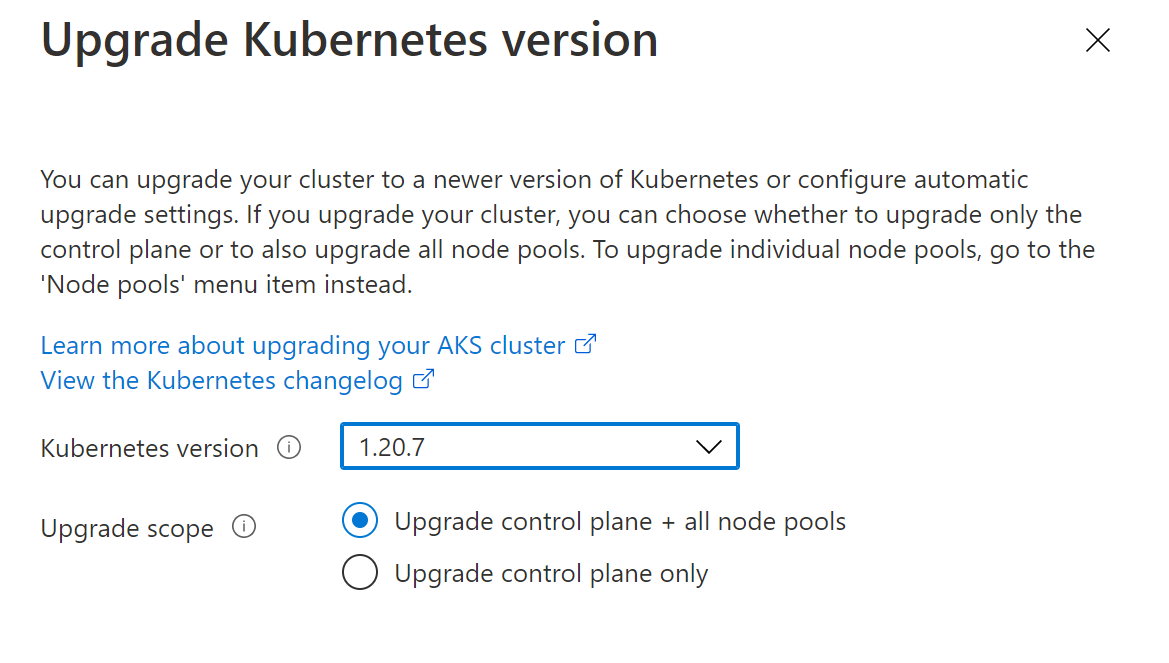Open 'Learn more about upgrading your AKS cluster' link
Viewport: 1169px width, 663px height.
pos(302,346)
